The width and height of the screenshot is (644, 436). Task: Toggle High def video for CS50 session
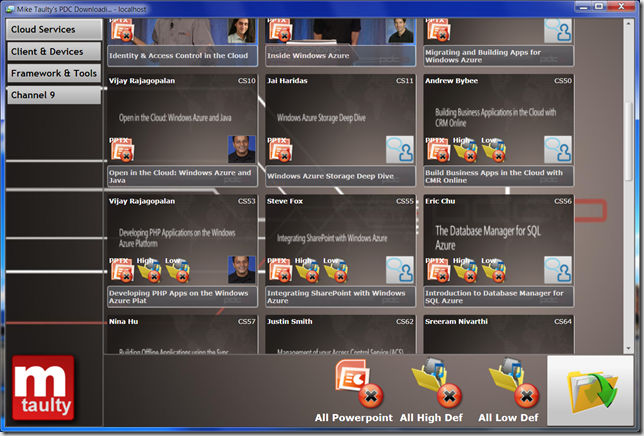tap(465, 149)
